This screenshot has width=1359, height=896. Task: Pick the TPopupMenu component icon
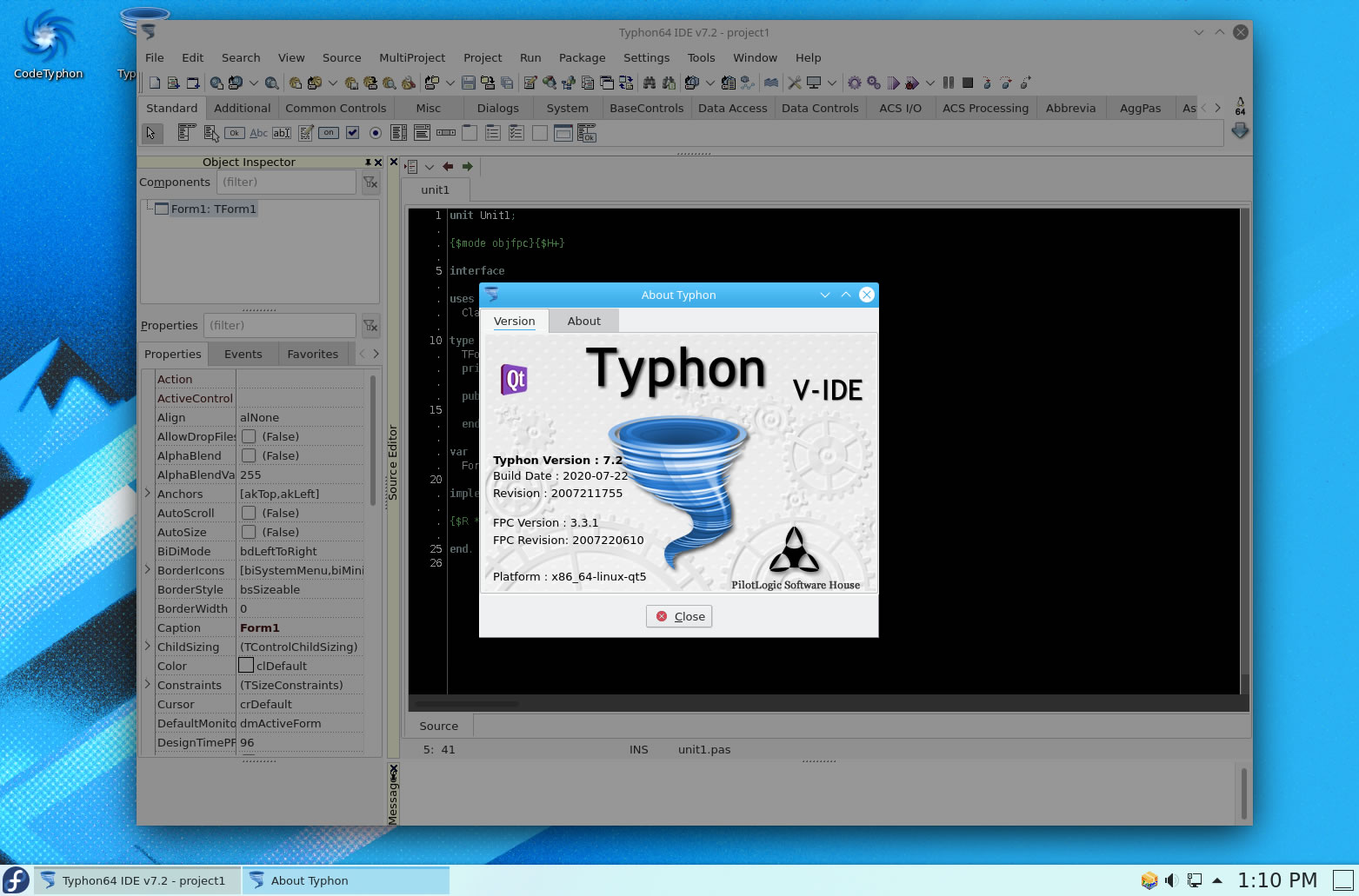(x=211, y=133)
